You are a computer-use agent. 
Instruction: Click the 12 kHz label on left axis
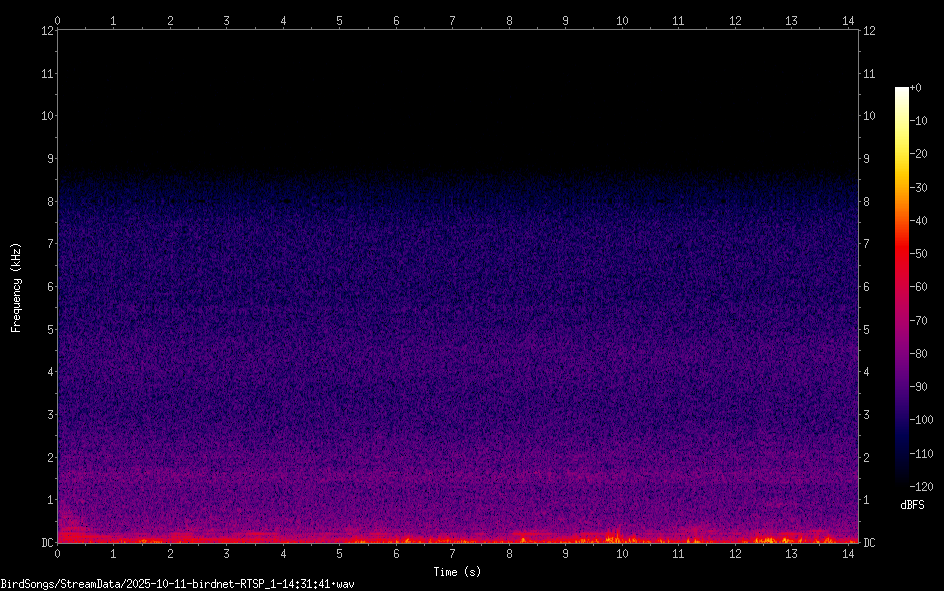click(x=46, y=31)
